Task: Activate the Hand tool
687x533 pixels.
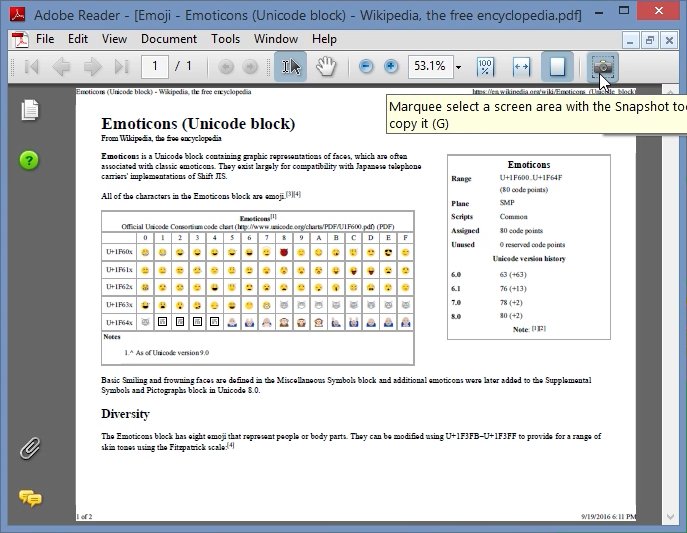Action: click(x=326, y=67)
